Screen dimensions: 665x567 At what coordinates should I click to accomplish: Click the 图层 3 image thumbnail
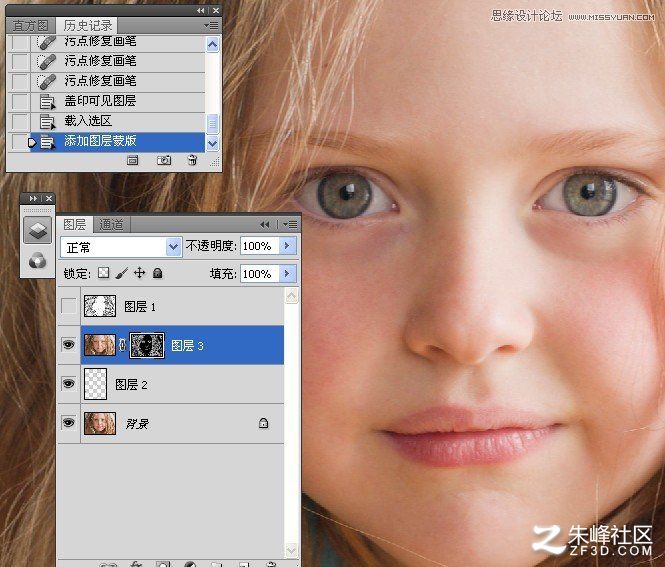point(100,345)
